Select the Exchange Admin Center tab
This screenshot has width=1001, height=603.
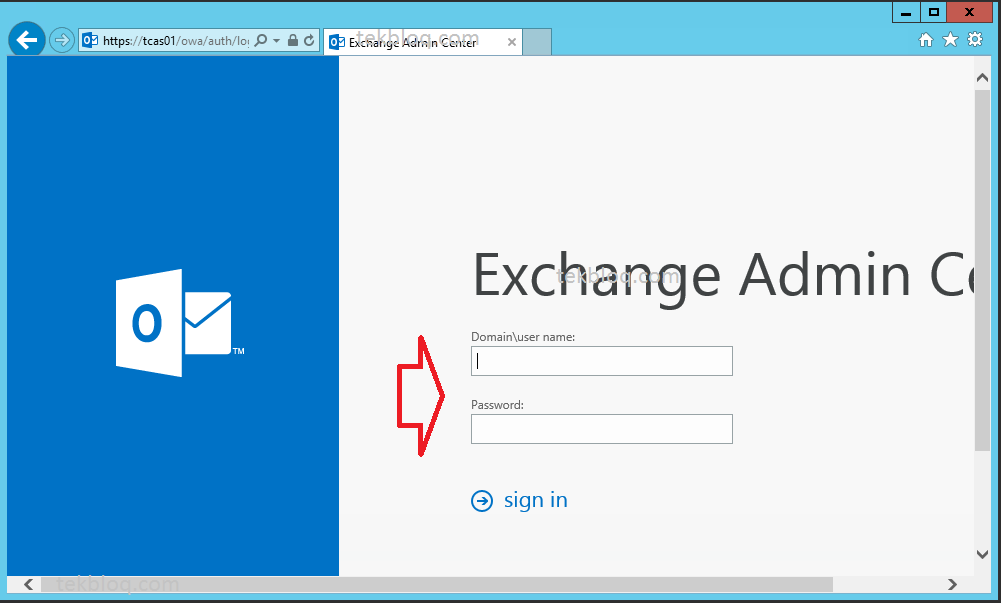point(423,42)
